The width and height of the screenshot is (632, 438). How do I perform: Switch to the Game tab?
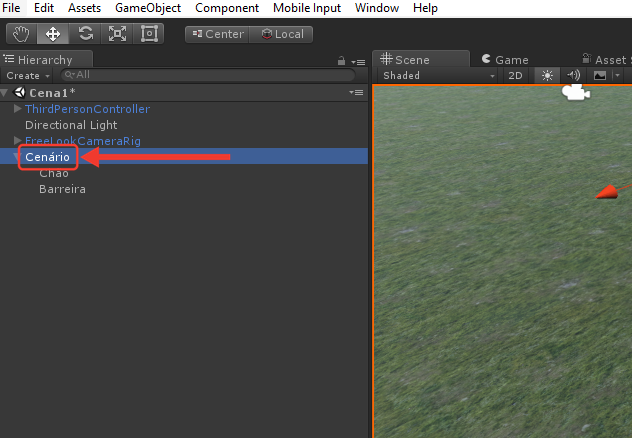pos(505,60)
